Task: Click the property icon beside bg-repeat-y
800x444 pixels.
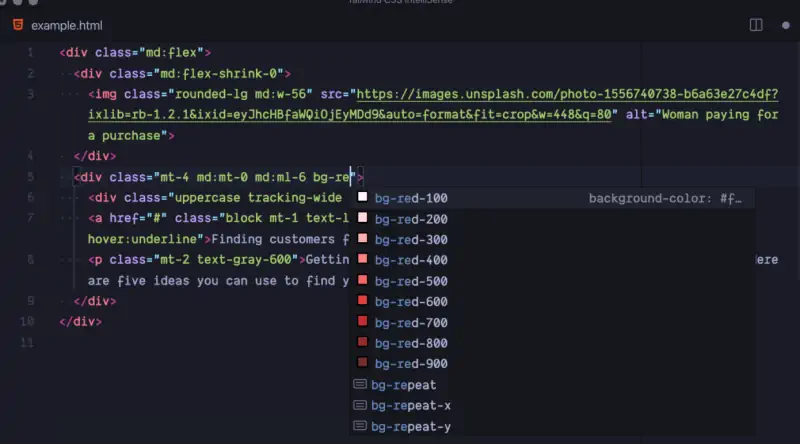Action: pyautogui.click(x=360, y=425)
